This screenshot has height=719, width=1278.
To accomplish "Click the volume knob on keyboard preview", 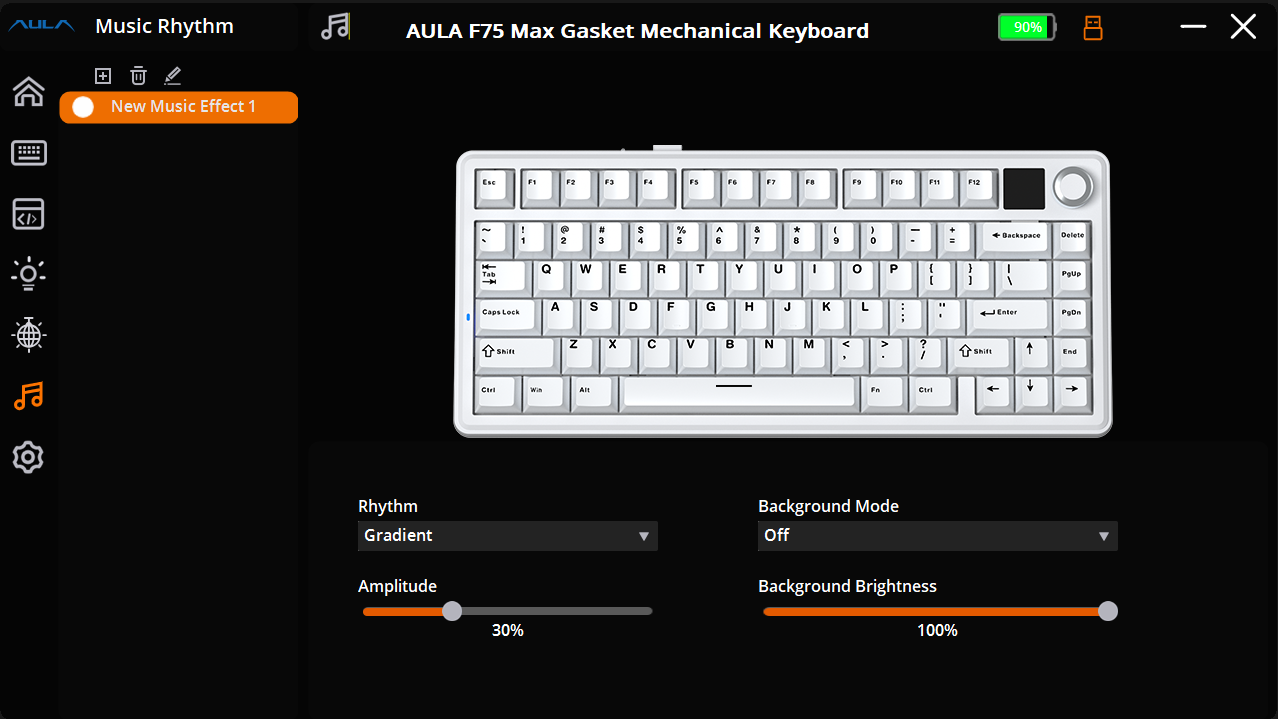I will (1074, 186).
